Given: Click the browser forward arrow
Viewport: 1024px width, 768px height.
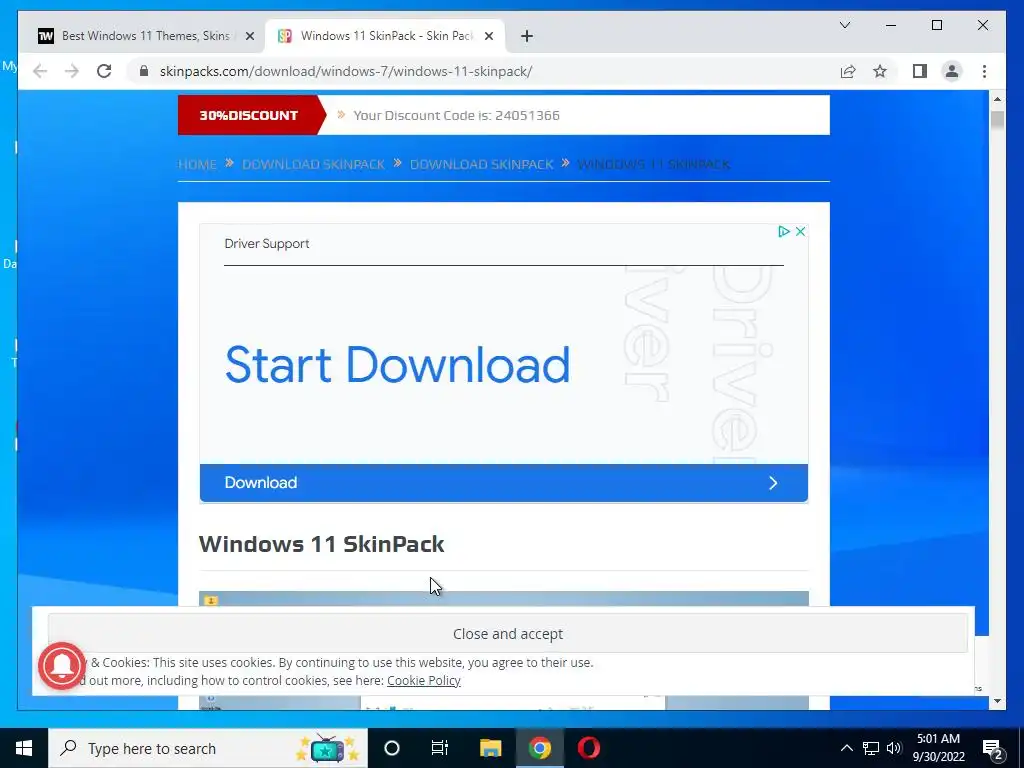Looking at the screenshot, I should click(x=72, y=71).
